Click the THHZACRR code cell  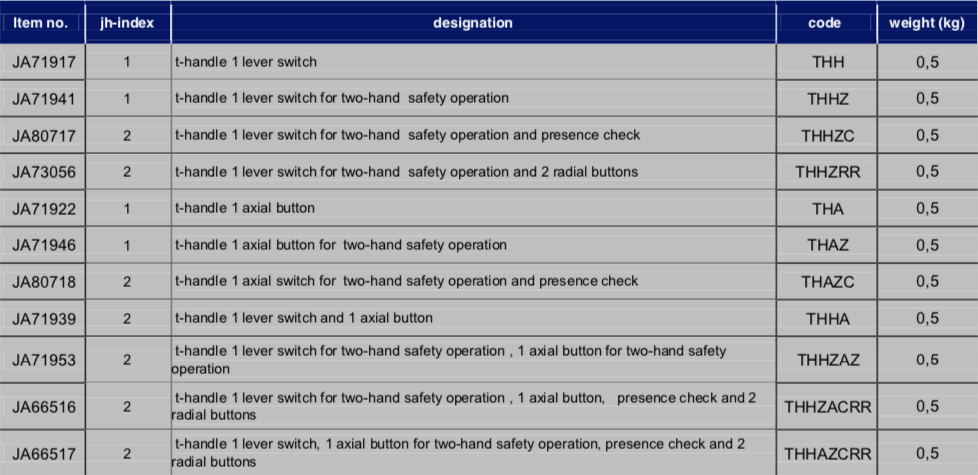[x=826, y=406]
